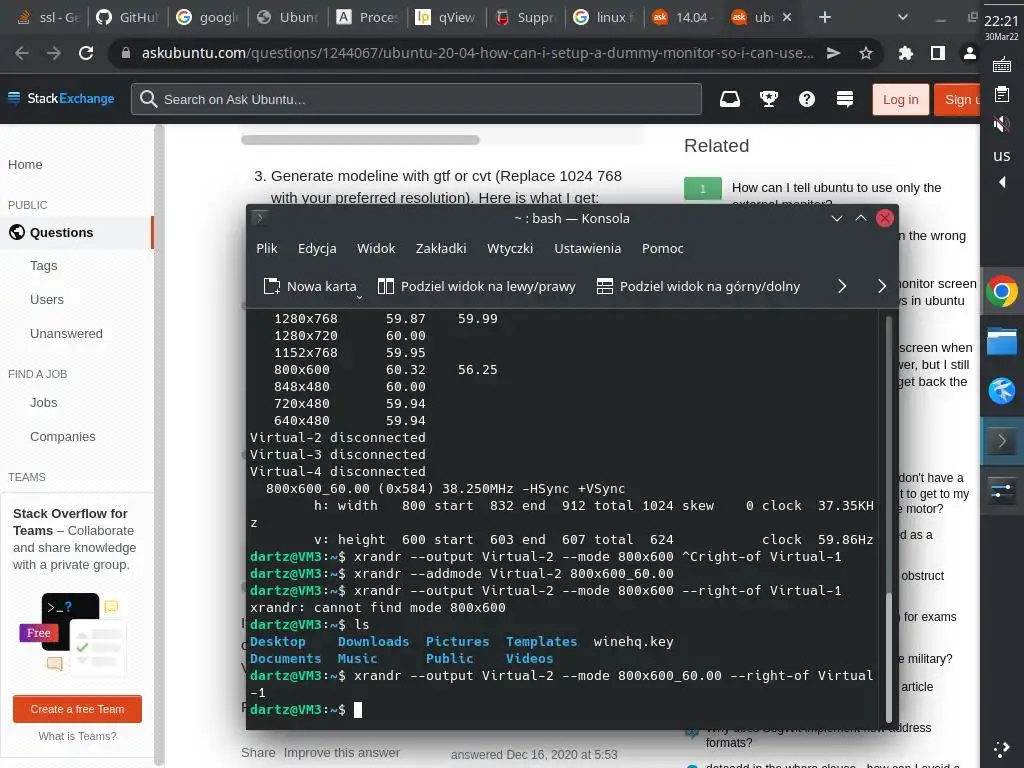The width and height of the screenshot is (1024, 768).
Task: Open achievements trophy icon
Action: coord(769,99)
